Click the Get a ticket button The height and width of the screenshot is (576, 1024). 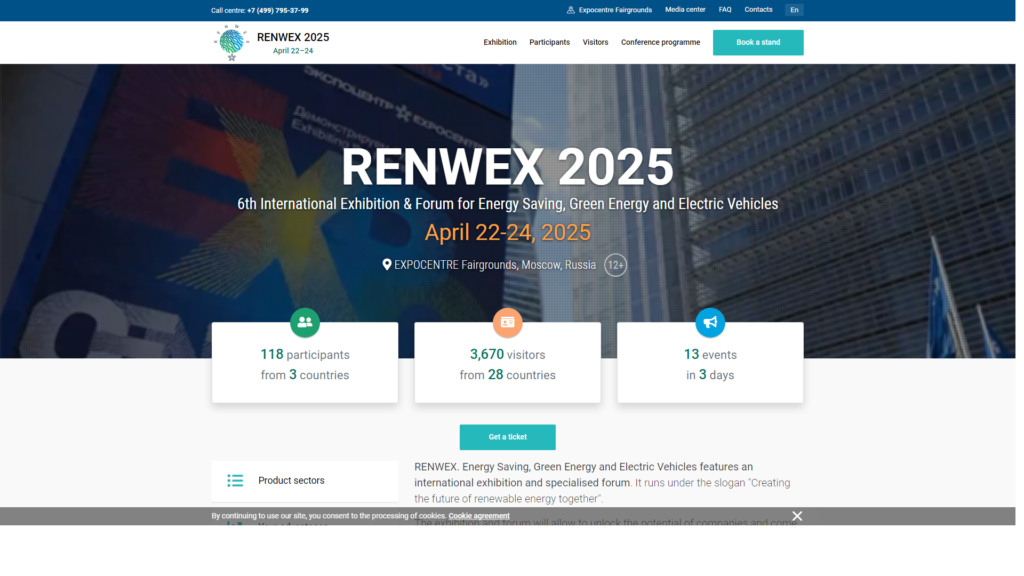pyautogui.click(x=507, y=437)
